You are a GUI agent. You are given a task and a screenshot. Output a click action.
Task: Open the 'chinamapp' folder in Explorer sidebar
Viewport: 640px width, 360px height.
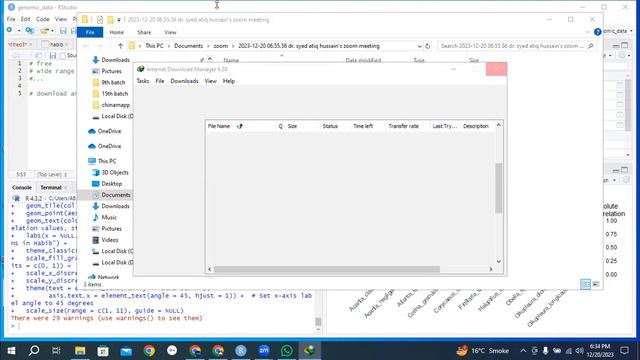[111, 105]
